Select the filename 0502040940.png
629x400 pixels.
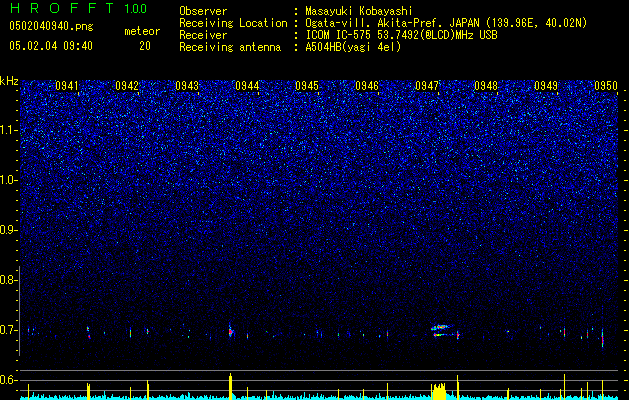[51, 27]
